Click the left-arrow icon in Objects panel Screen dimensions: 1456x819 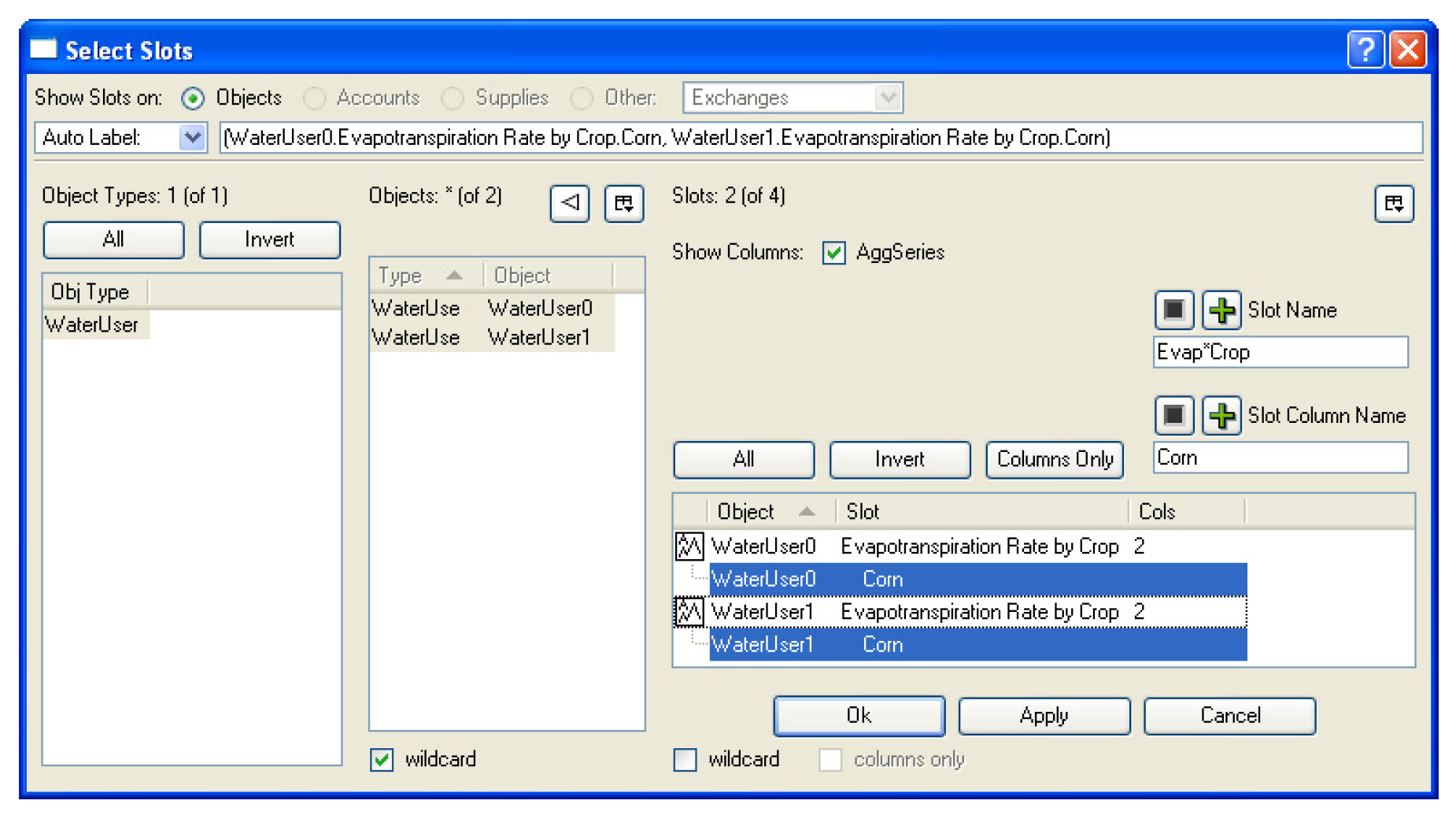(x=570, y=204)
